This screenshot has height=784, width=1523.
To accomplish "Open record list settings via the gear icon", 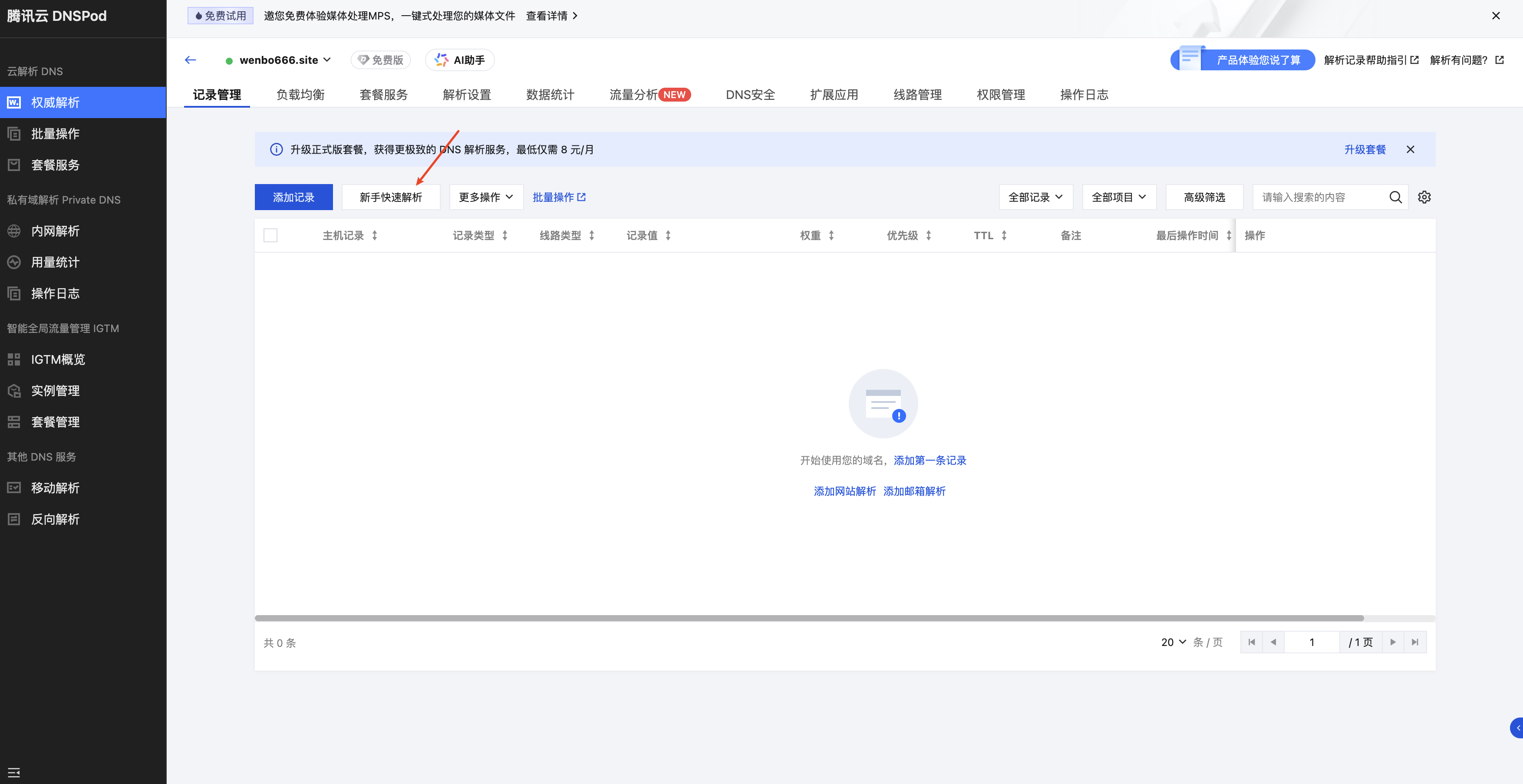I will click(1424, 197).
